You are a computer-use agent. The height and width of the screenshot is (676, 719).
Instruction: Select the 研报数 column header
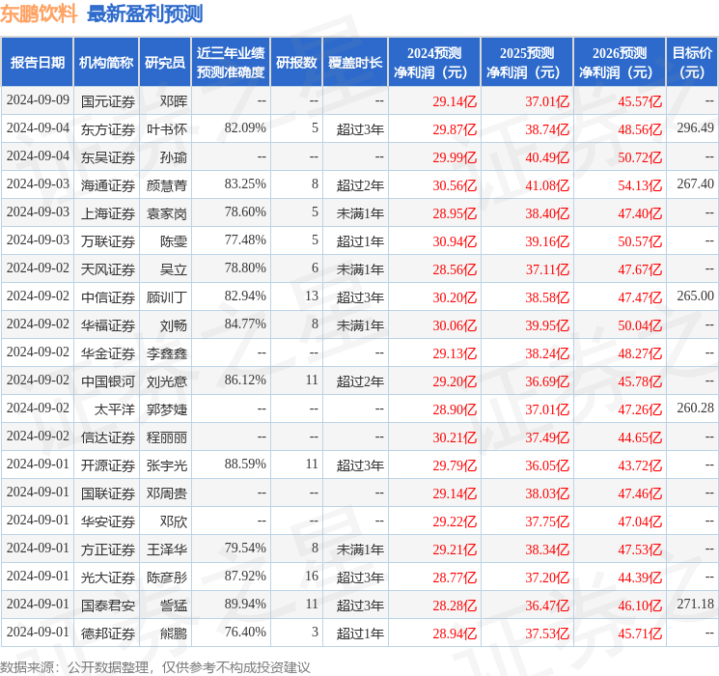click(x=297, y=62)
